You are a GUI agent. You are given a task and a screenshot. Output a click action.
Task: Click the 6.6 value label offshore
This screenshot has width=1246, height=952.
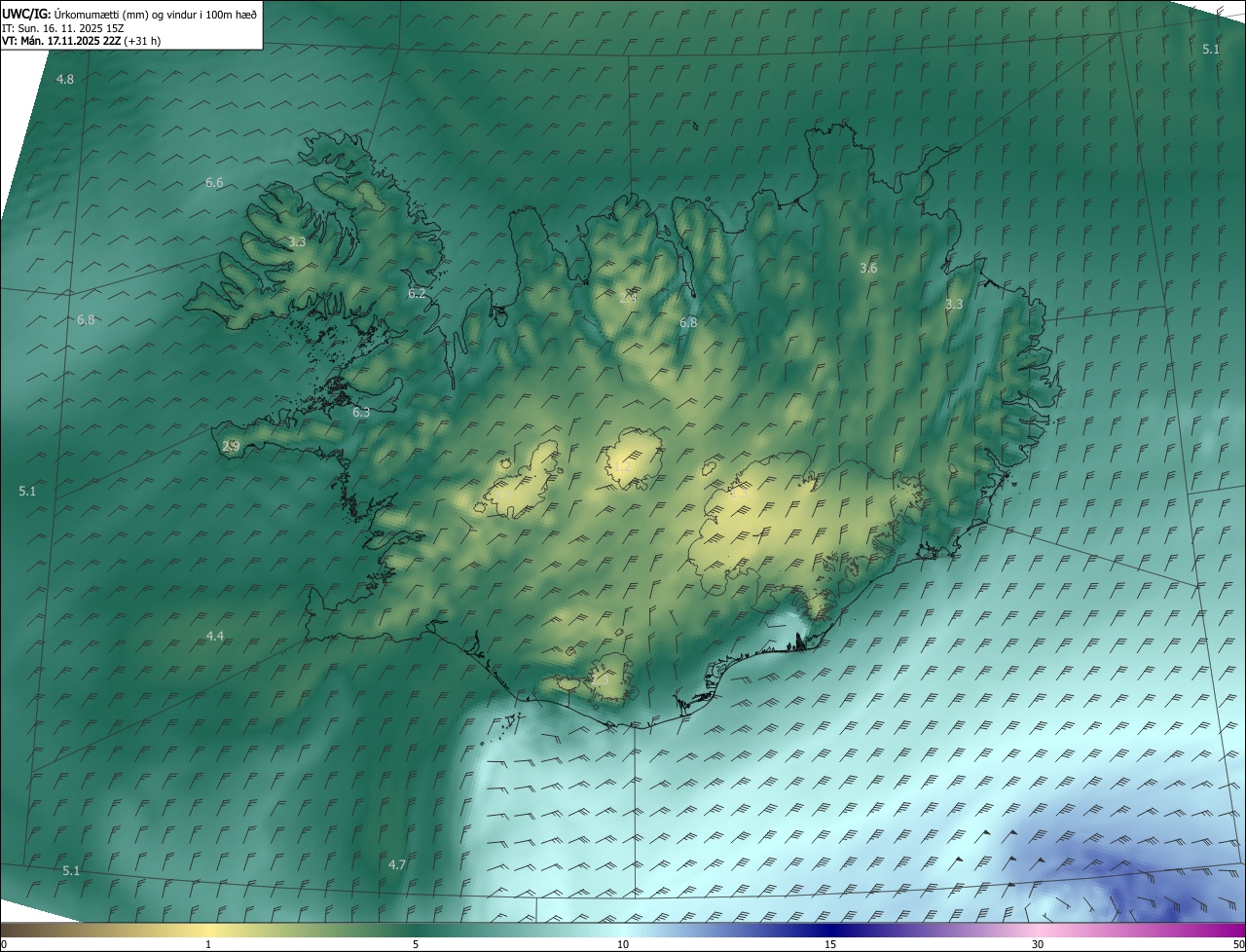pos(214,182)
